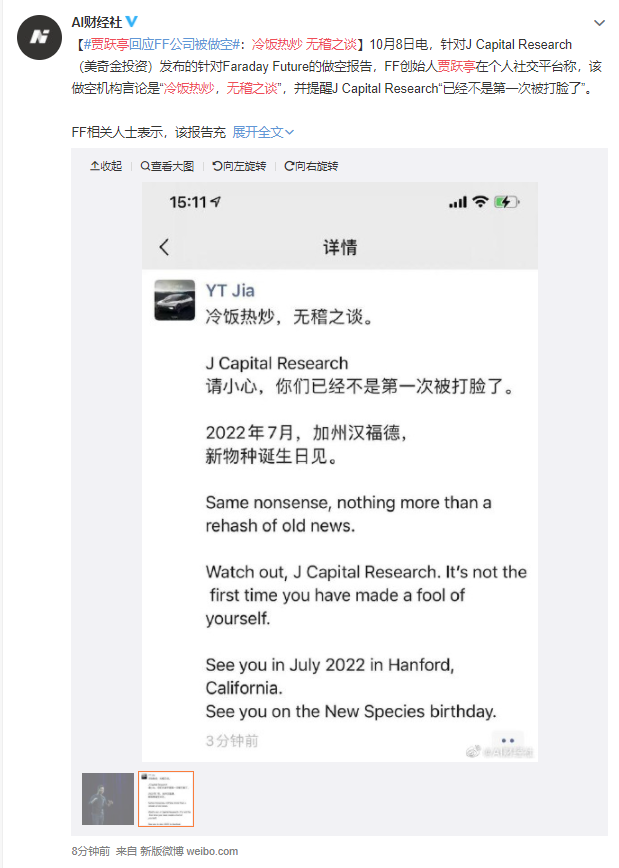This screenshot has height=868, width=619.
Task: Select the first thumbnail of man on stage
Action: pos(107,799)
